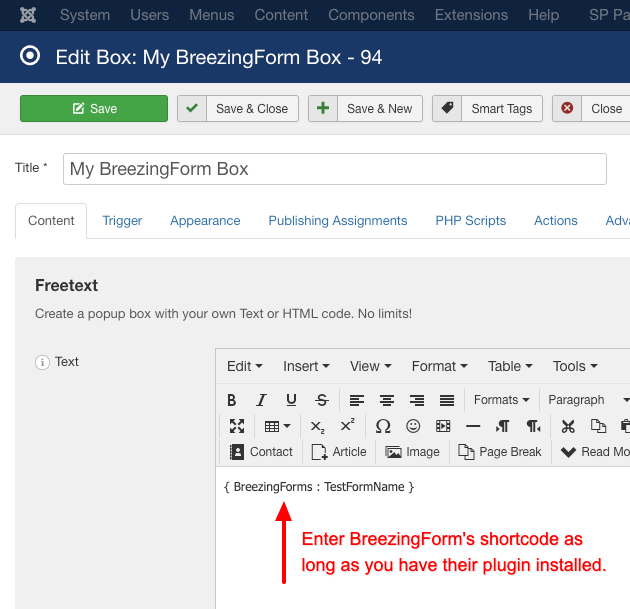Toggle fullscreen editor mode
Viewport: 630px width, 609px height.
pos(237,426)
